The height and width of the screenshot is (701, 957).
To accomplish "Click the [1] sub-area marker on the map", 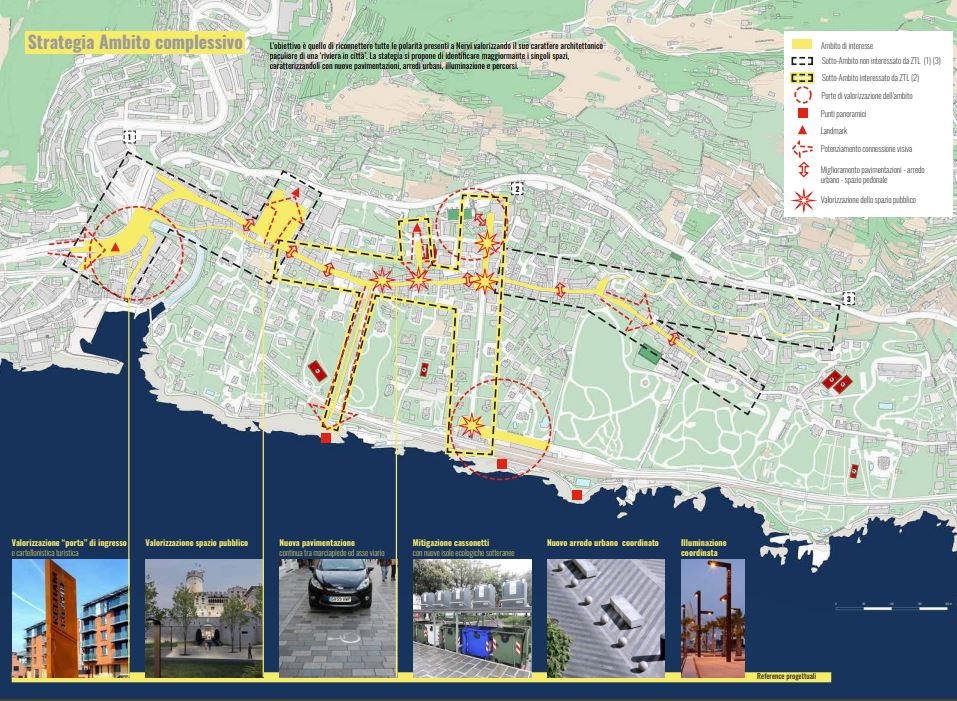I will point(129,136).
